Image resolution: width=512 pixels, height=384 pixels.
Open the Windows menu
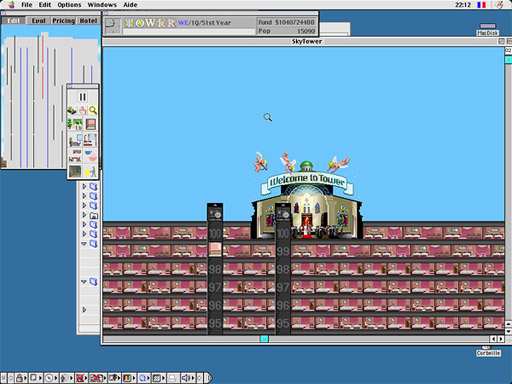tap(102, 5)
